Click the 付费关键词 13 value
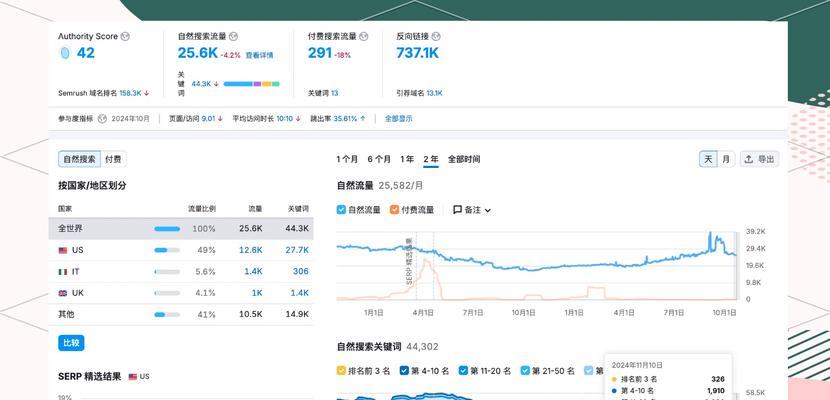830x400 pixels. (x=335, y=93)
